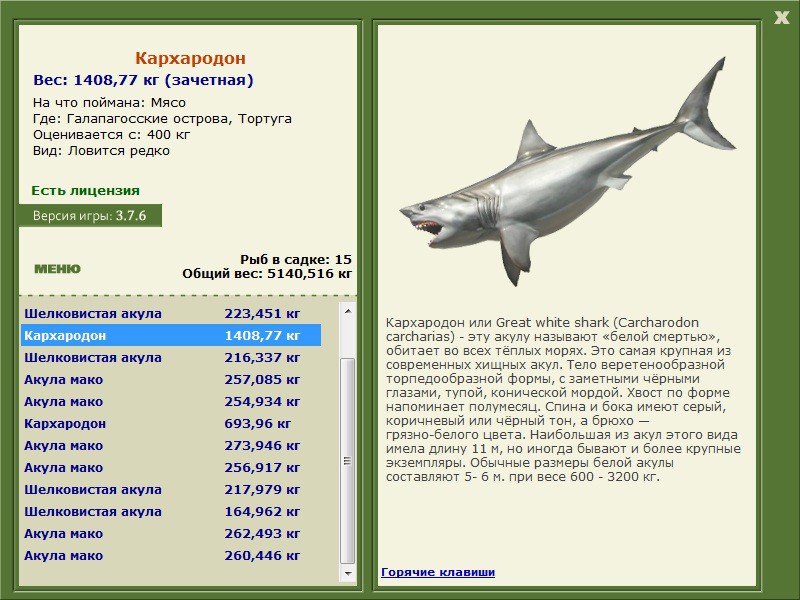Select Шелковистая акула weighing 216,337 кг
800x600 pixels.
pos(171,357)
